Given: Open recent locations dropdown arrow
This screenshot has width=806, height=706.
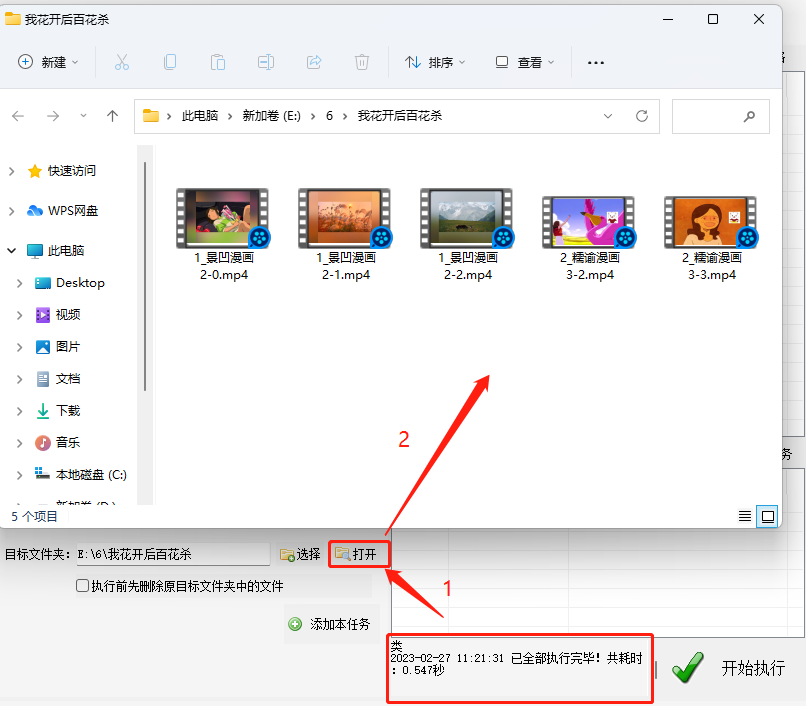Looking at the screenshot, I should [x=83, y=116].
